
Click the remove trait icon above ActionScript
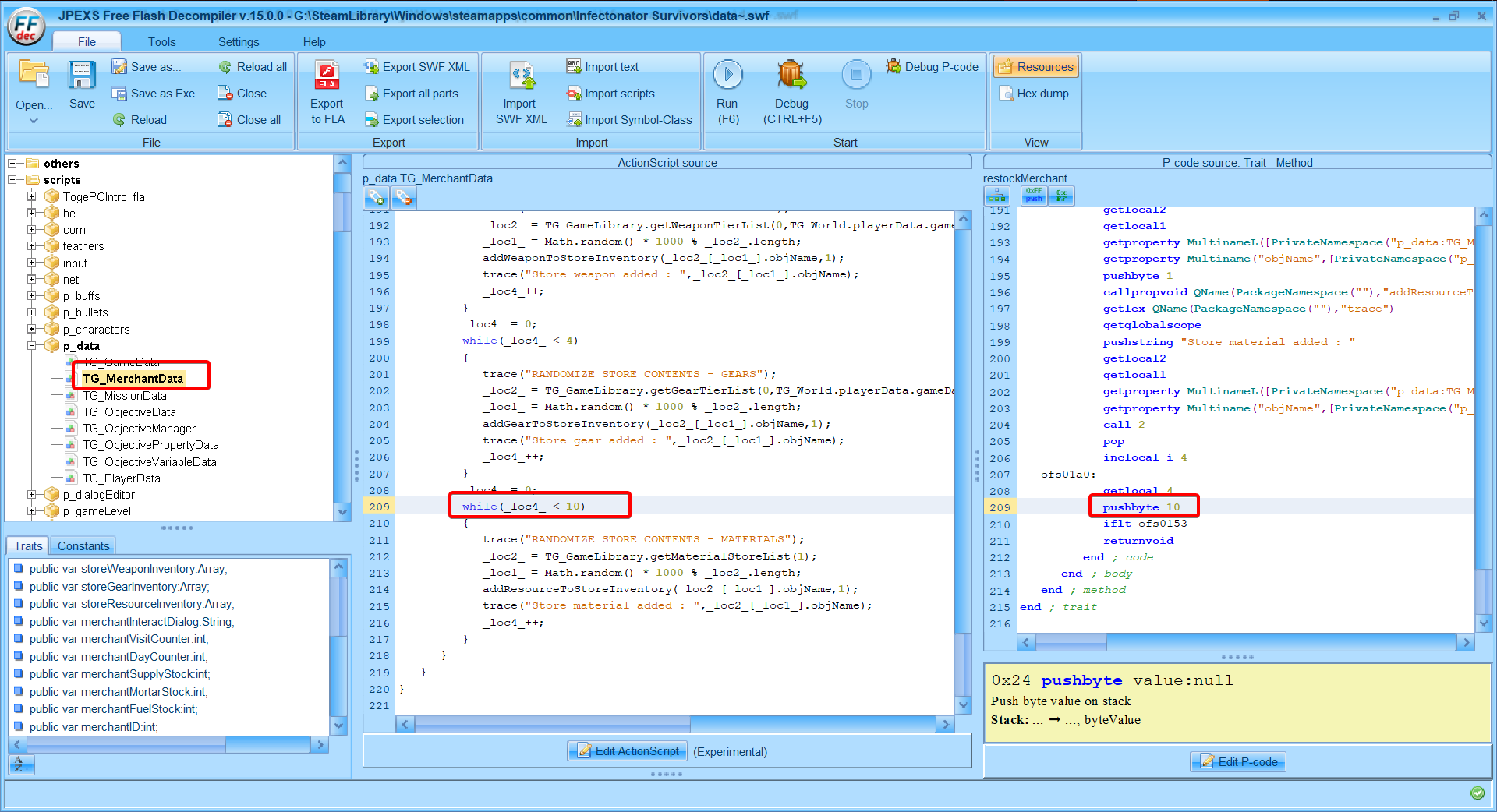tap(403, 198)
